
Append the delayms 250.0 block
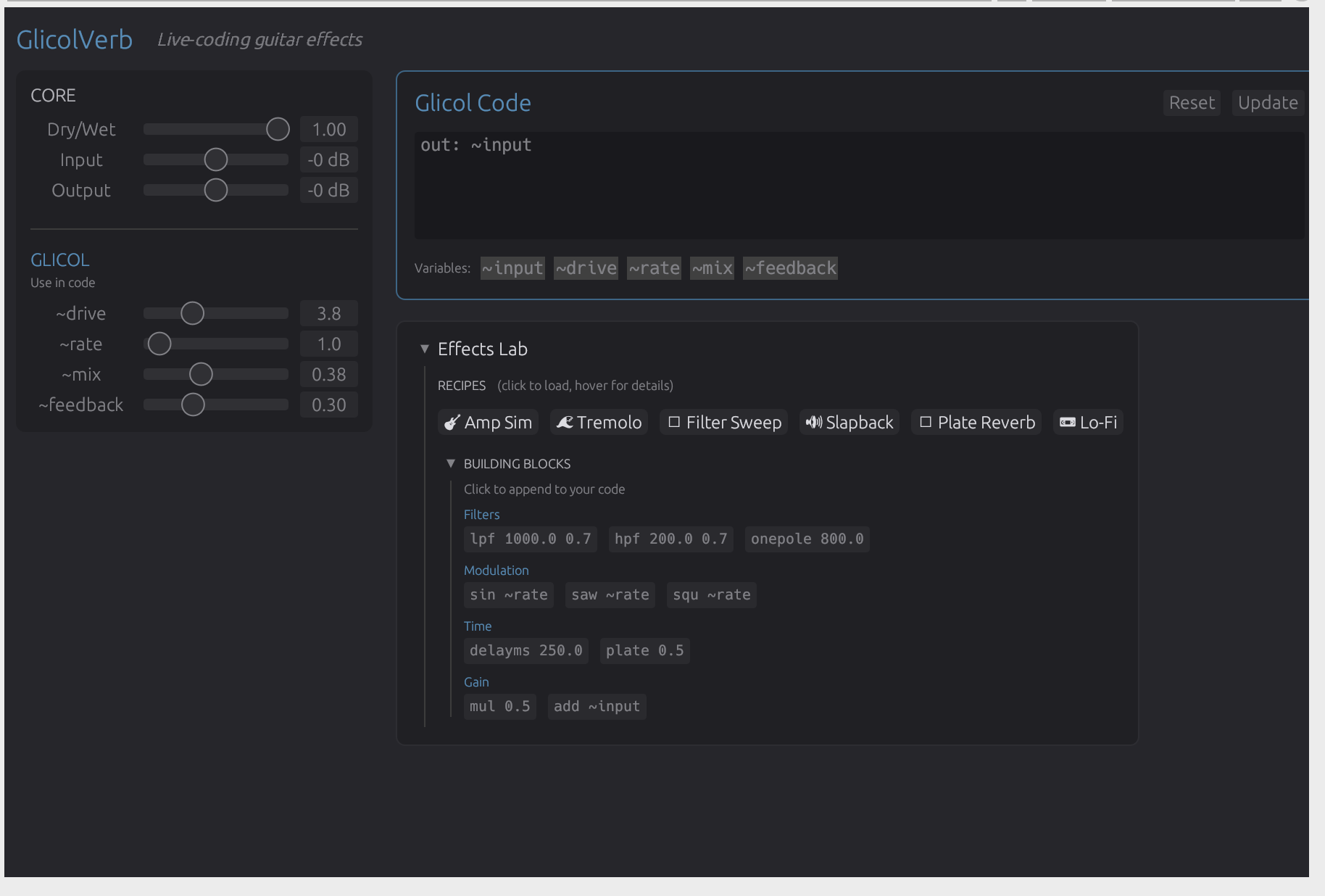pos(526,651)
